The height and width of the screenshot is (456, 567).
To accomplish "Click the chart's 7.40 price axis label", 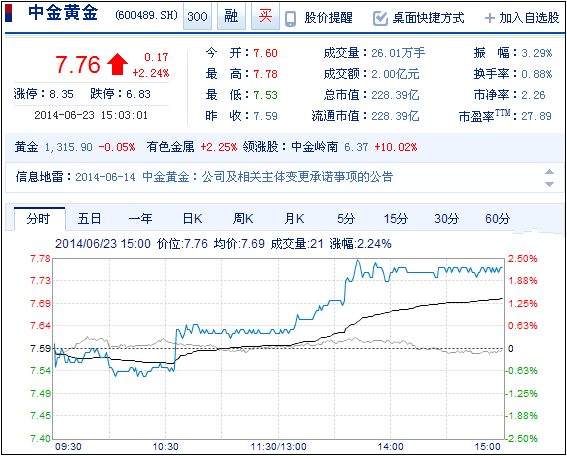I will [40, 439].
